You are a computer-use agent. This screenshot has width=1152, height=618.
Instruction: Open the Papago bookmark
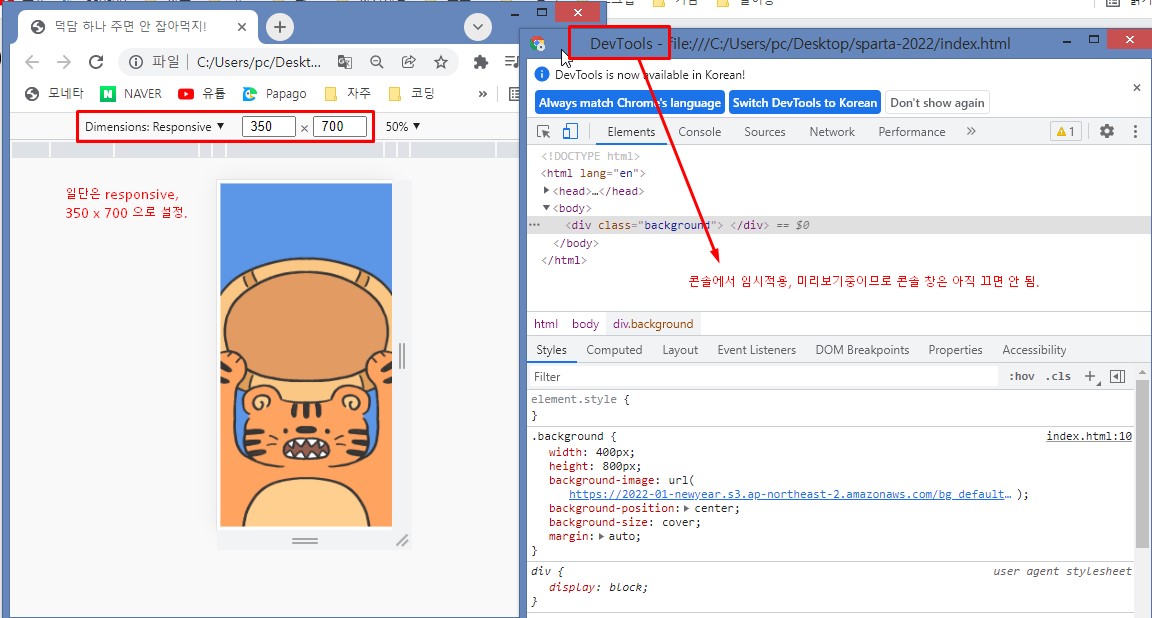[275, 93]
